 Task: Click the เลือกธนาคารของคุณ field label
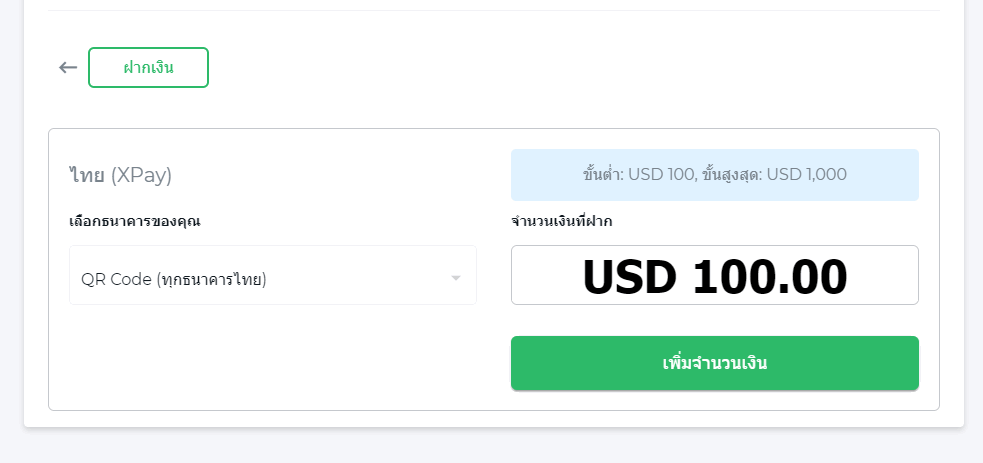pos(135,221)
